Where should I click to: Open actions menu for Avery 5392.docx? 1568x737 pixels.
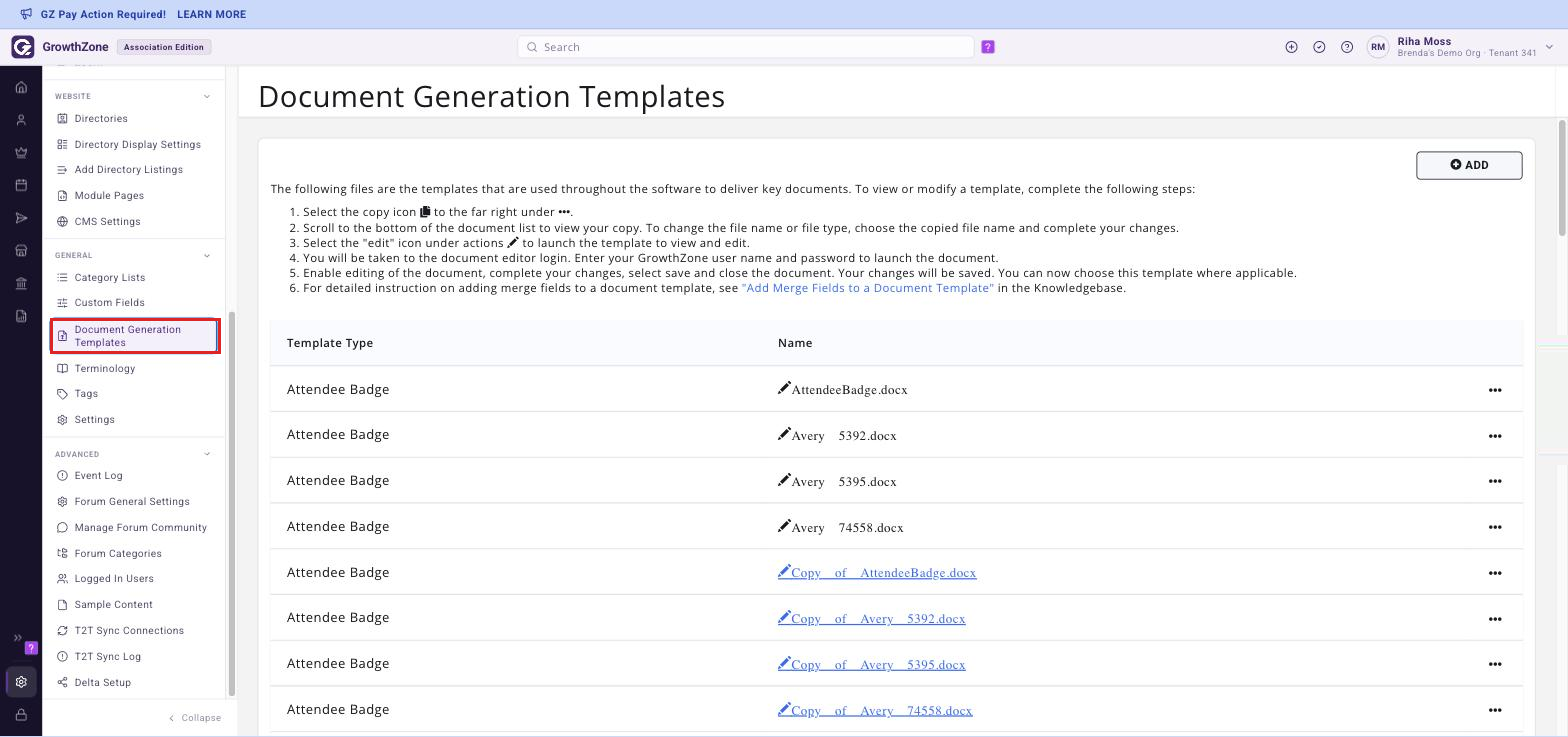point(1495,436)
